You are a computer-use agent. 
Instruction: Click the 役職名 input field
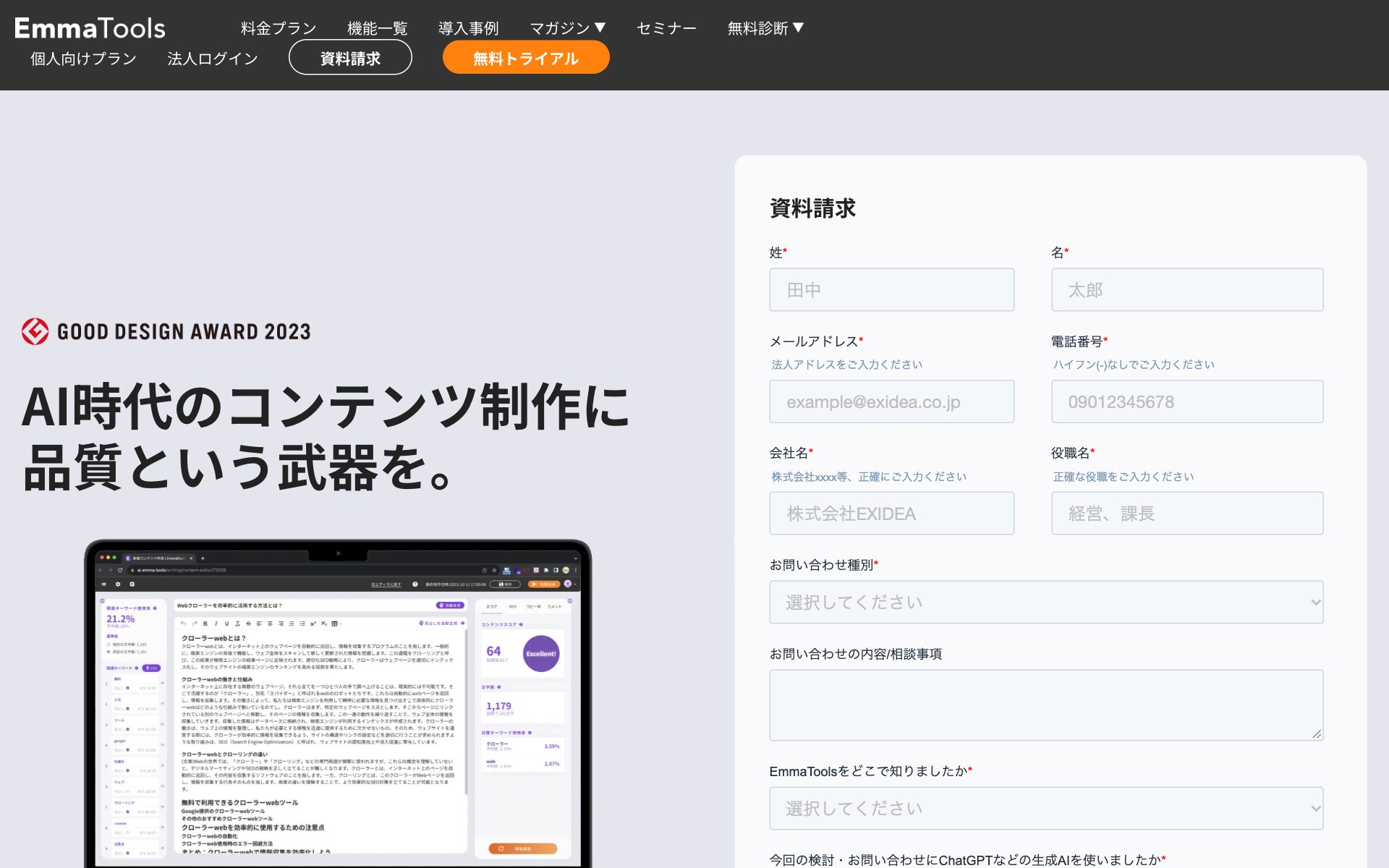click(1187, 514)
